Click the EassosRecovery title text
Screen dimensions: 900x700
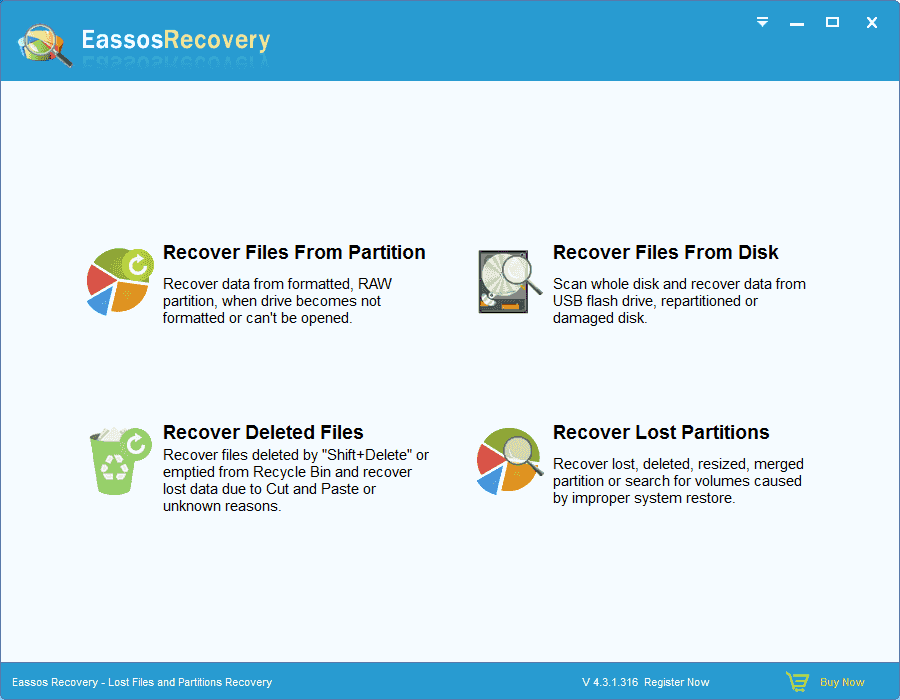click(x=176, y=40)
